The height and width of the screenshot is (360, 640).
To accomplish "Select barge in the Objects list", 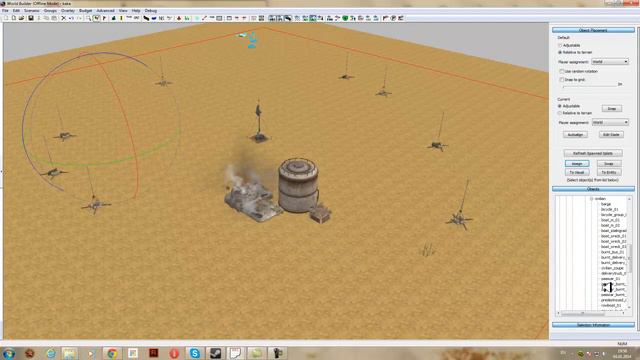I will point(606,204).
